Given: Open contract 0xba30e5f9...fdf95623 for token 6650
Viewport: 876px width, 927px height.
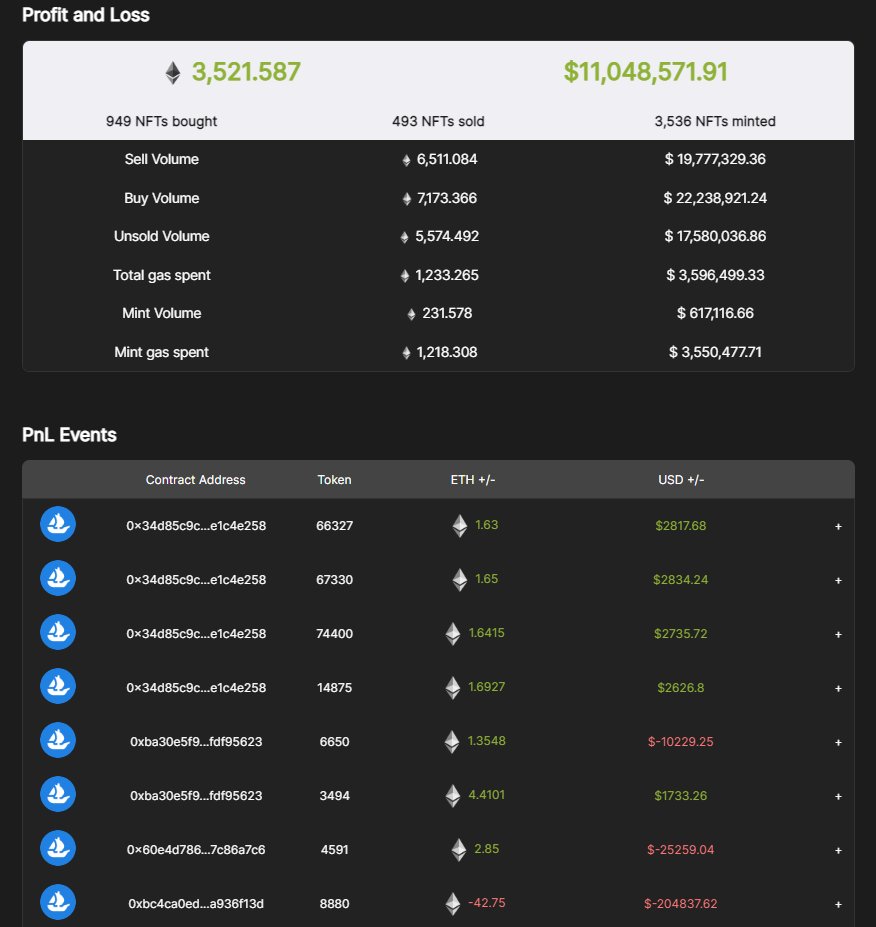Looking at the screenshot, I should [196, 741].
